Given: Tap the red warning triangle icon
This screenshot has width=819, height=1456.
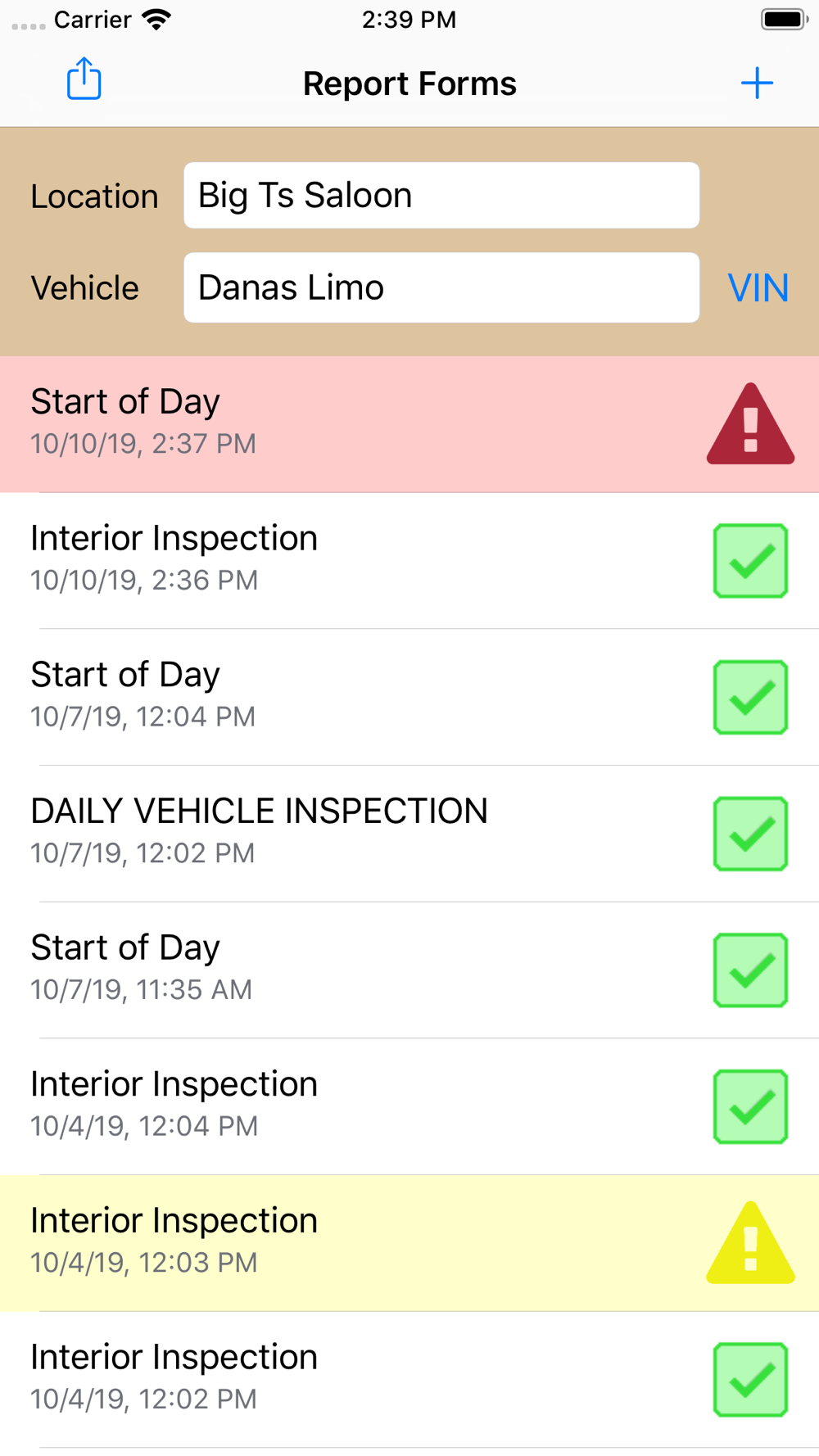Looking at the screenshot, I should (x=750, y=426).
